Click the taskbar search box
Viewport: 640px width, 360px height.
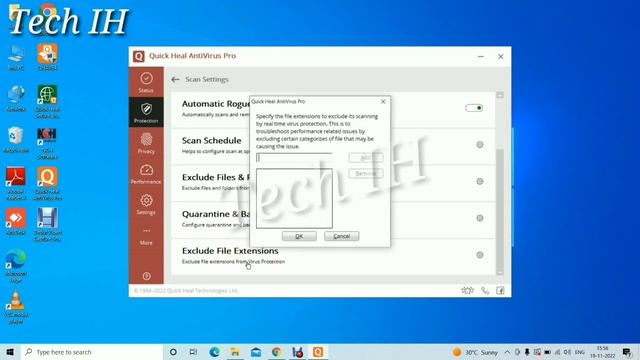tap(92, 352)
